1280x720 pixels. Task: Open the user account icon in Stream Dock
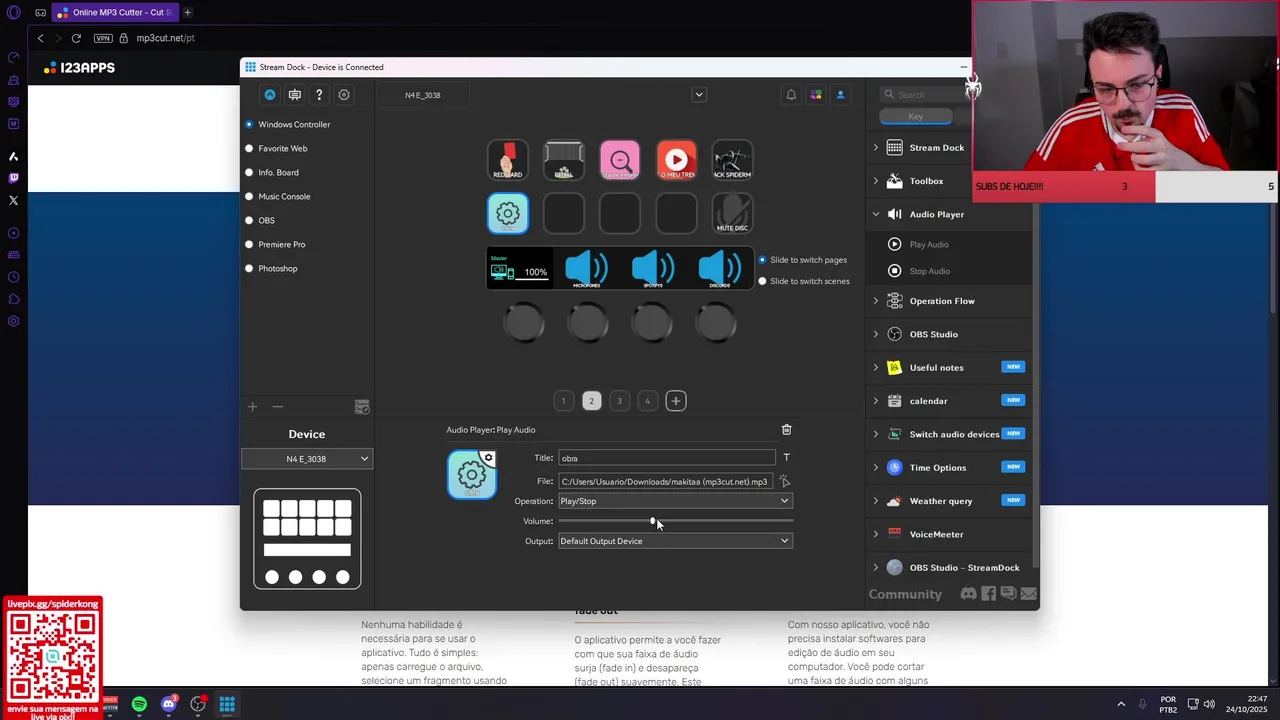coord(840,95)
